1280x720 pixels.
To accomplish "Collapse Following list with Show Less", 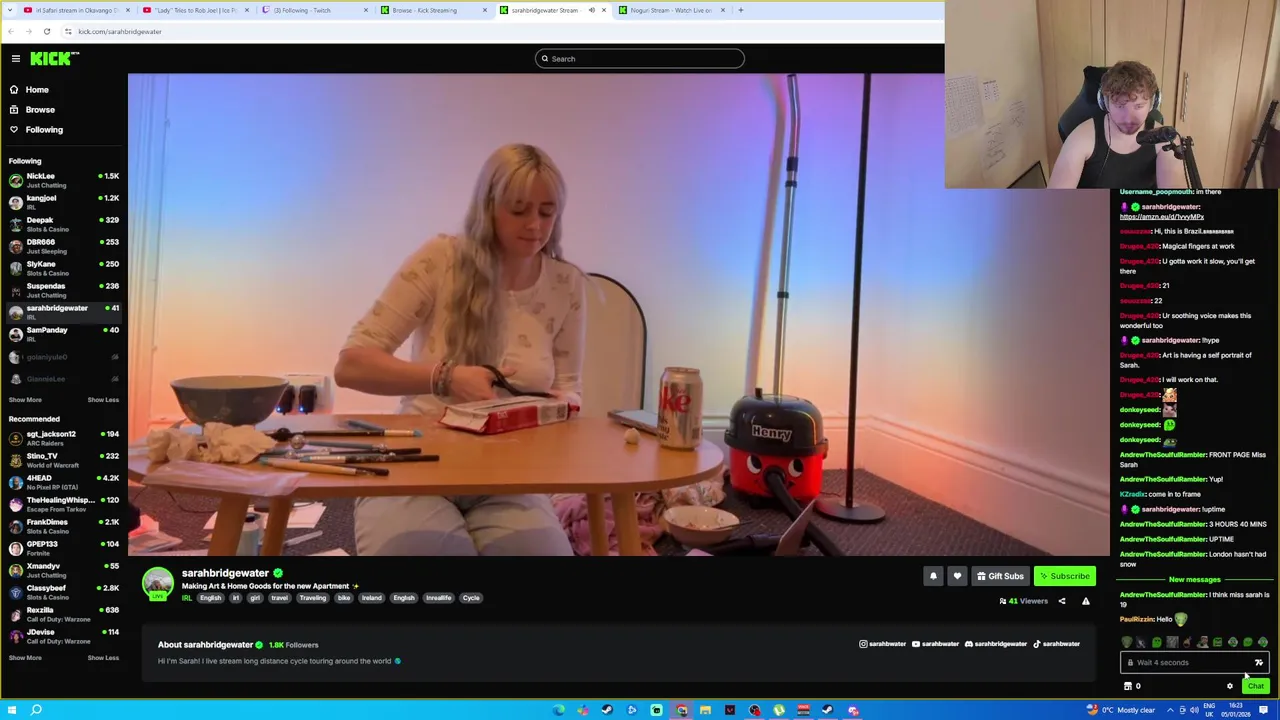I will click(103, 400).
